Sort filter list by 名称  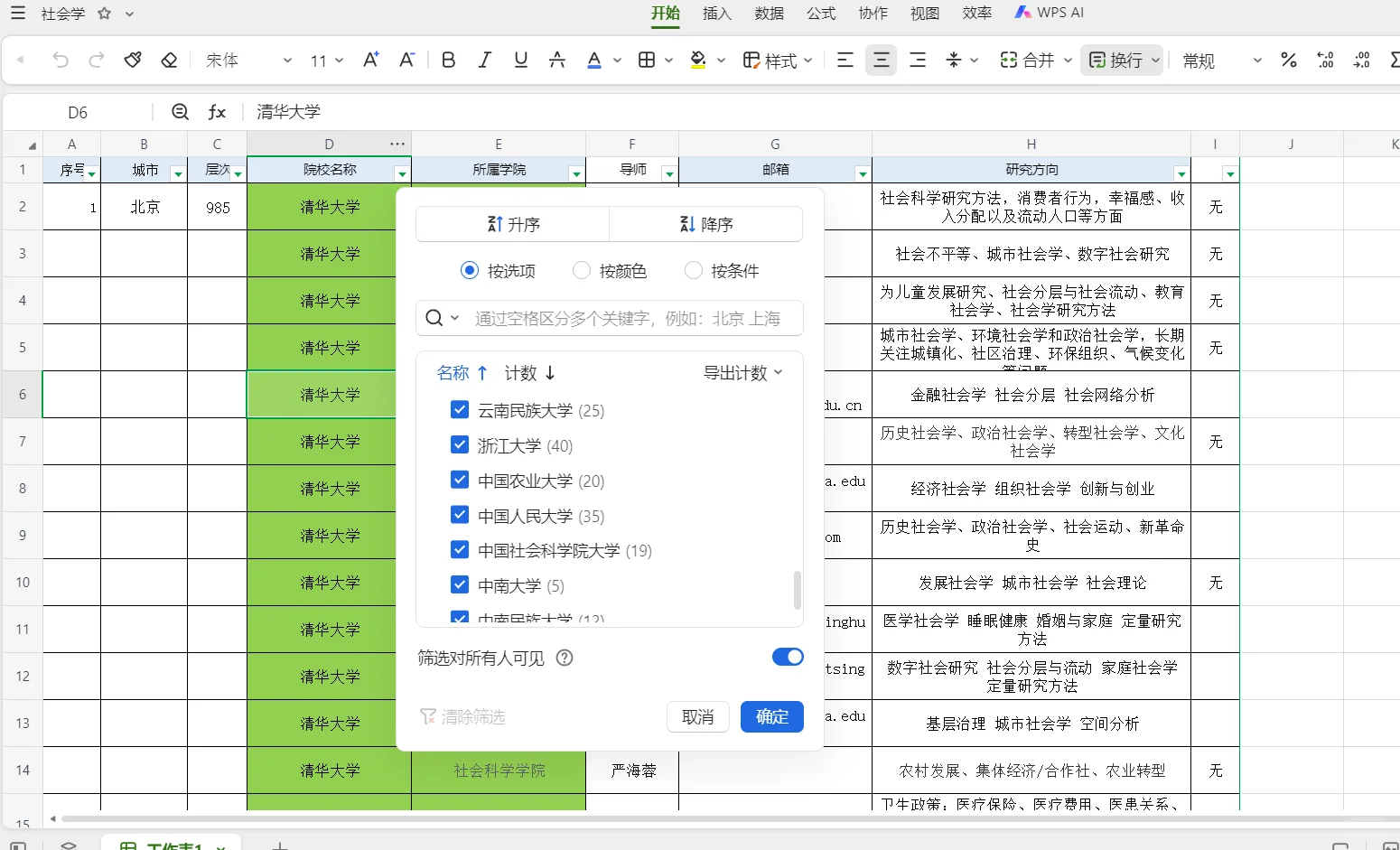(462, 373)
